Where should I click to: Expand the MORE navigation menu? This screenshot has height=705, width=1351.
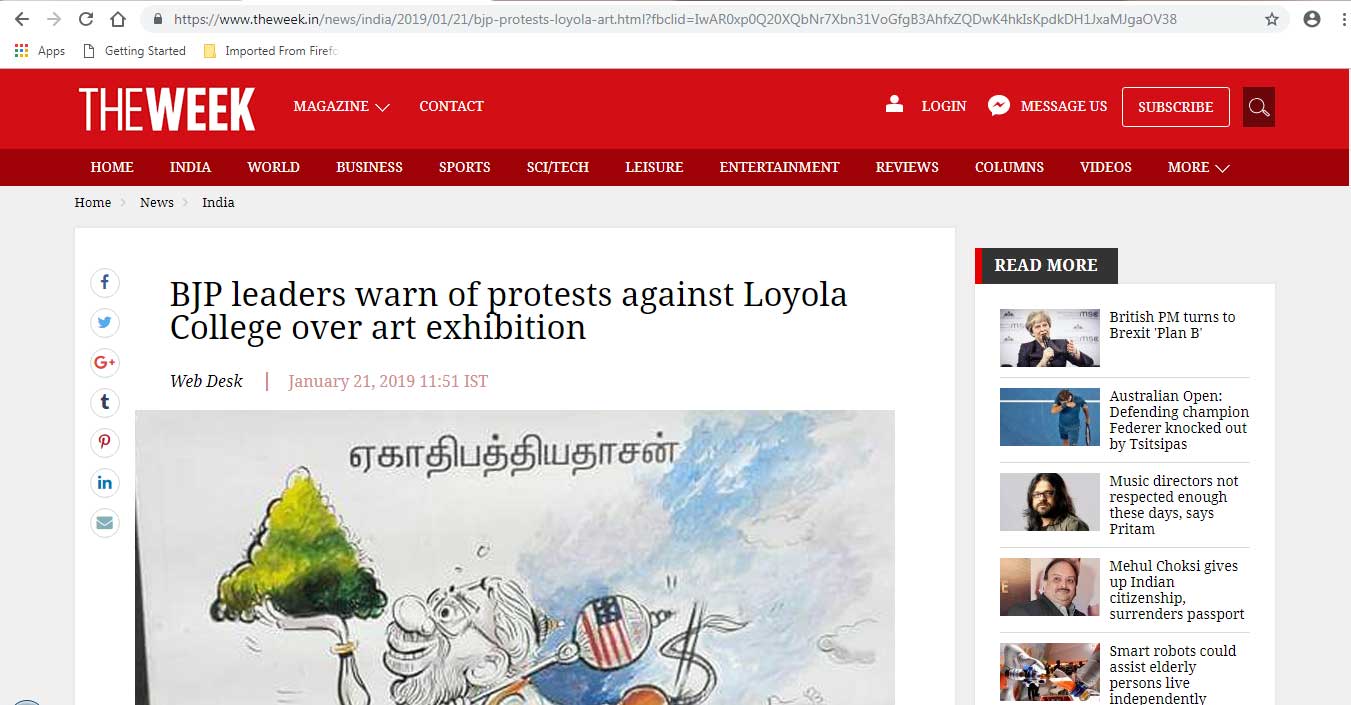1198,167
